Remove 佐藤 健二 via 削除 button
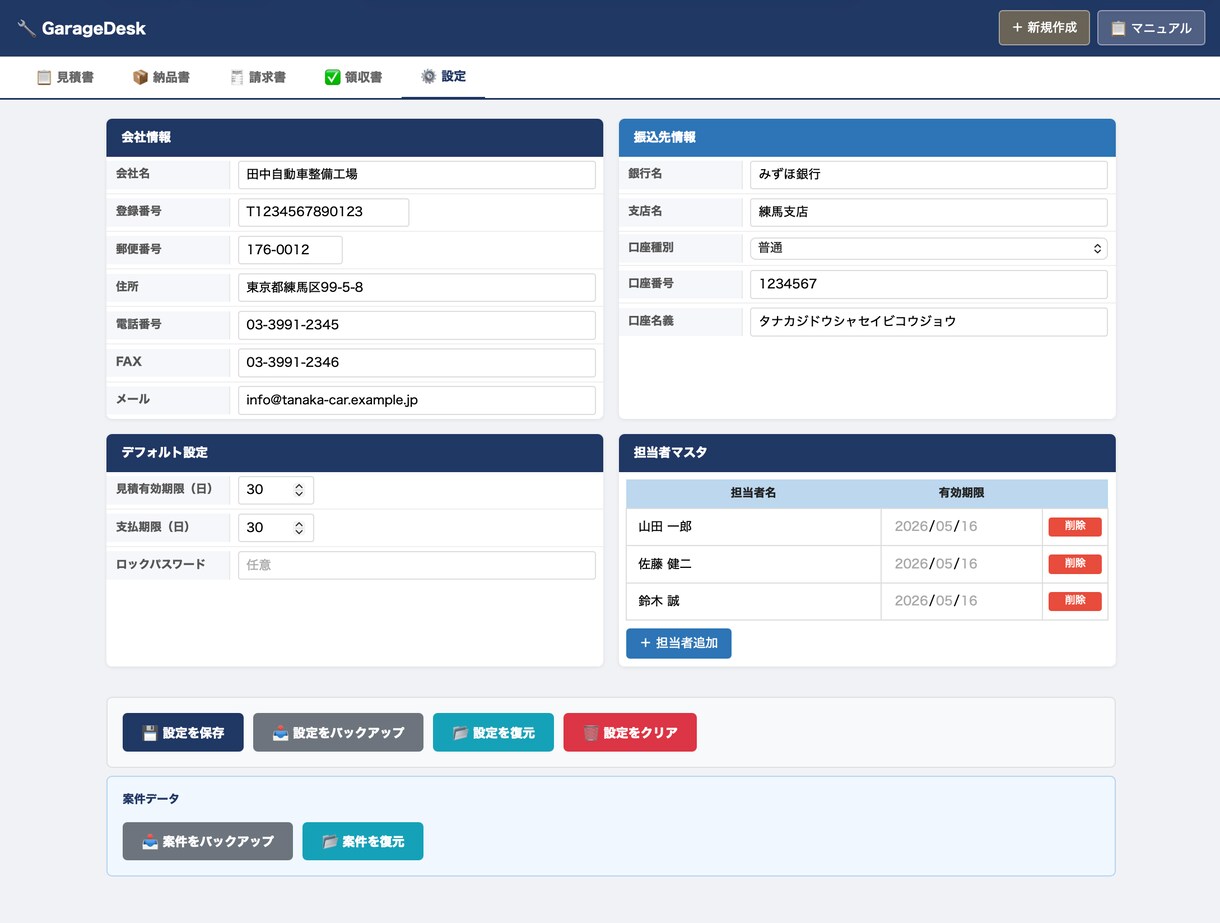Screen dimensions: 1220x923 pyautogui.click(x=1075, y=564)
